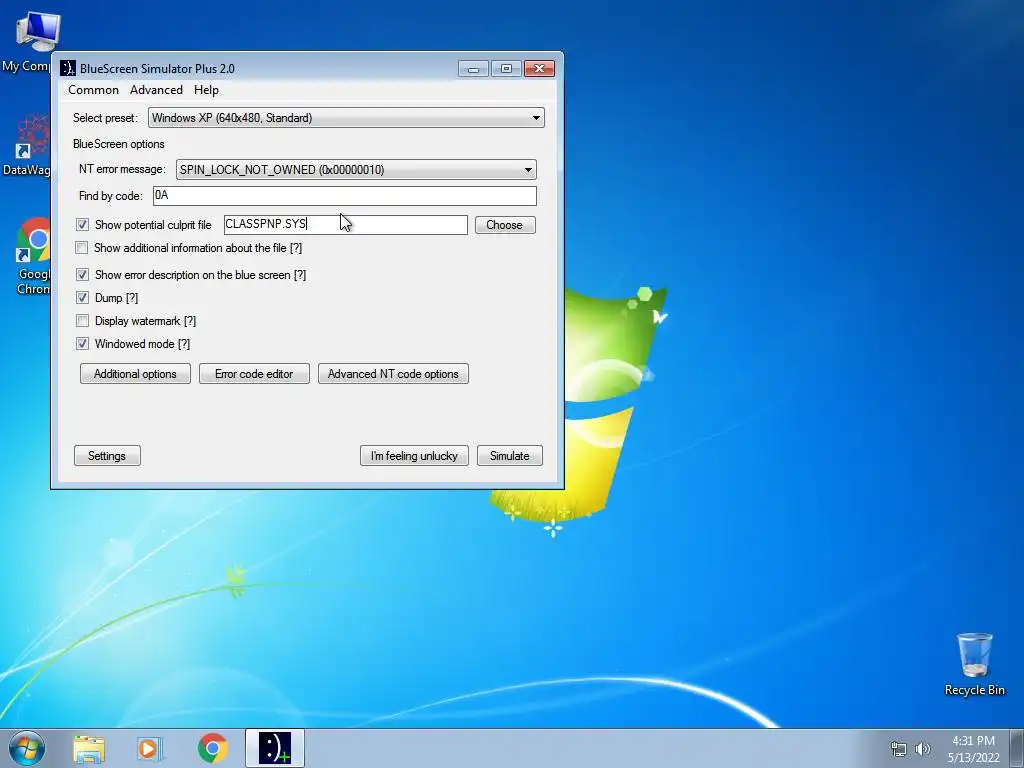Viewport: 1024px width, 768px height.
Task: Click the Choose button
Action: (505, 225)
